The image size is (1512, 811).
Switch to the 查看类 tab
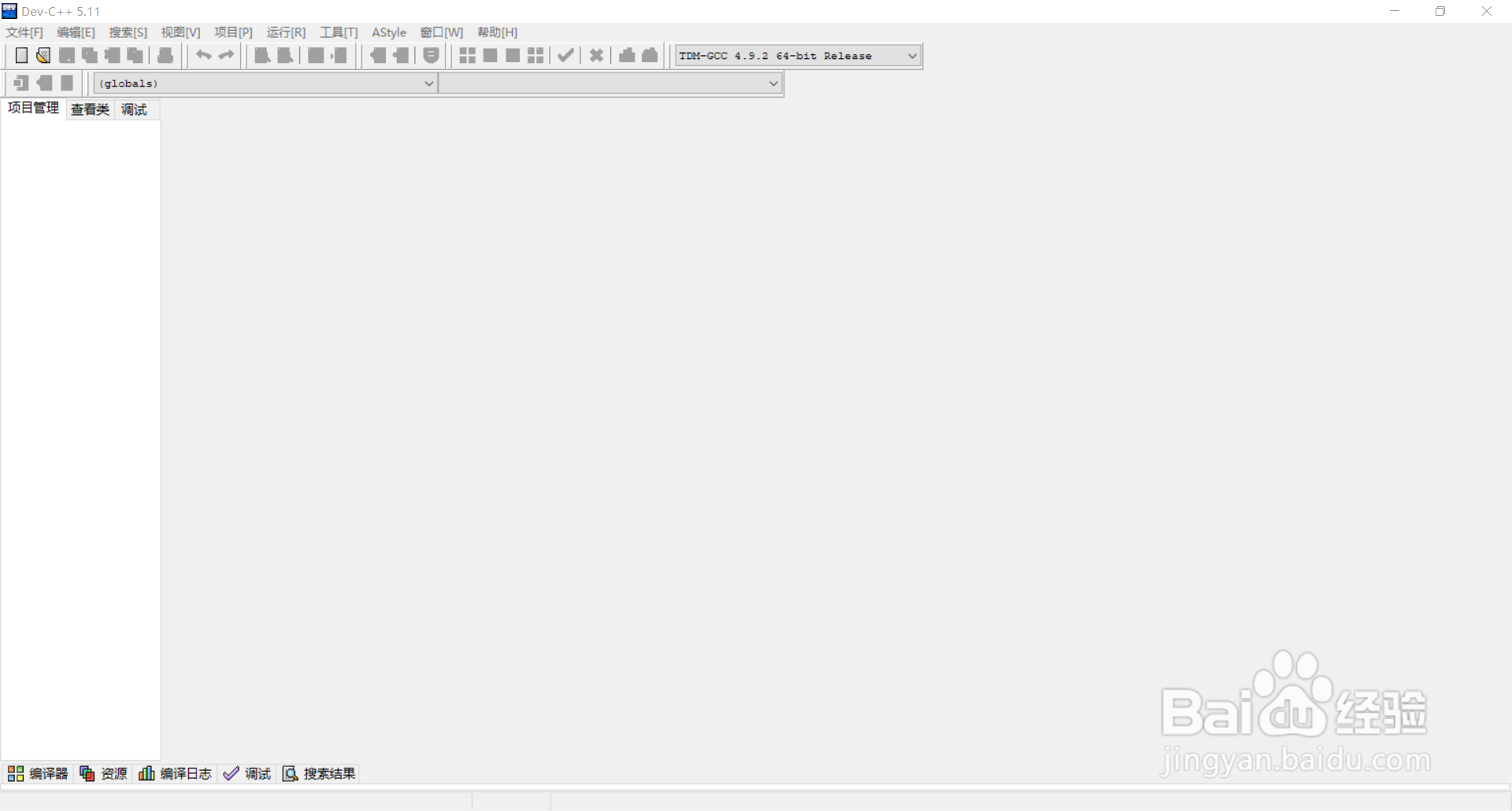(x=90, y=109)
